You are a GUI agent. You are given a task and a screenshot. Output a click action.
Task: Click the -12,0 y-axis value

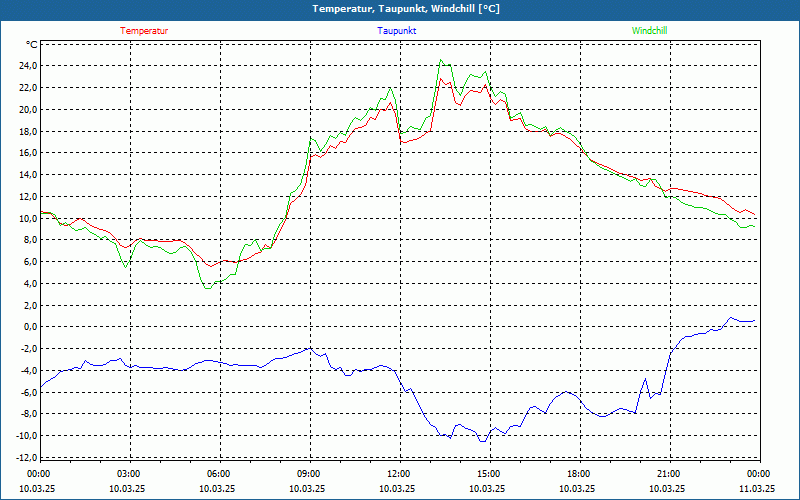tap(22, 458)
